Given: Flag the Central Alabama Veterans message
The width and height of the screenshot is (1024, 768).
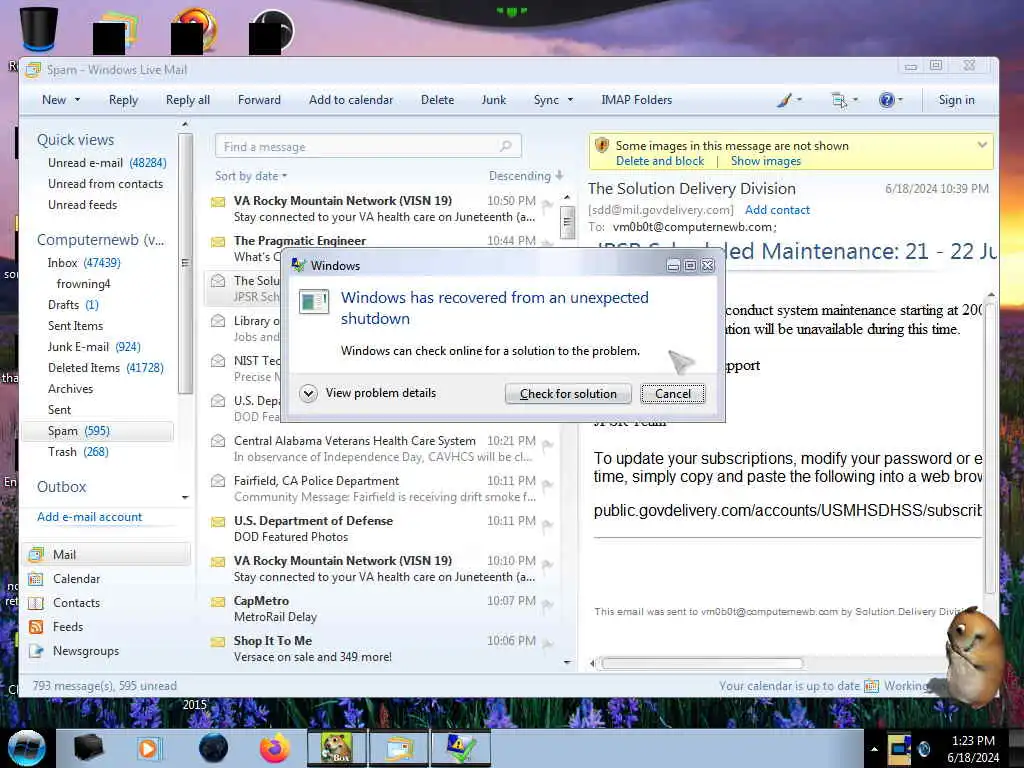Looking at the screenshot, I should click(x=547, y=445).
